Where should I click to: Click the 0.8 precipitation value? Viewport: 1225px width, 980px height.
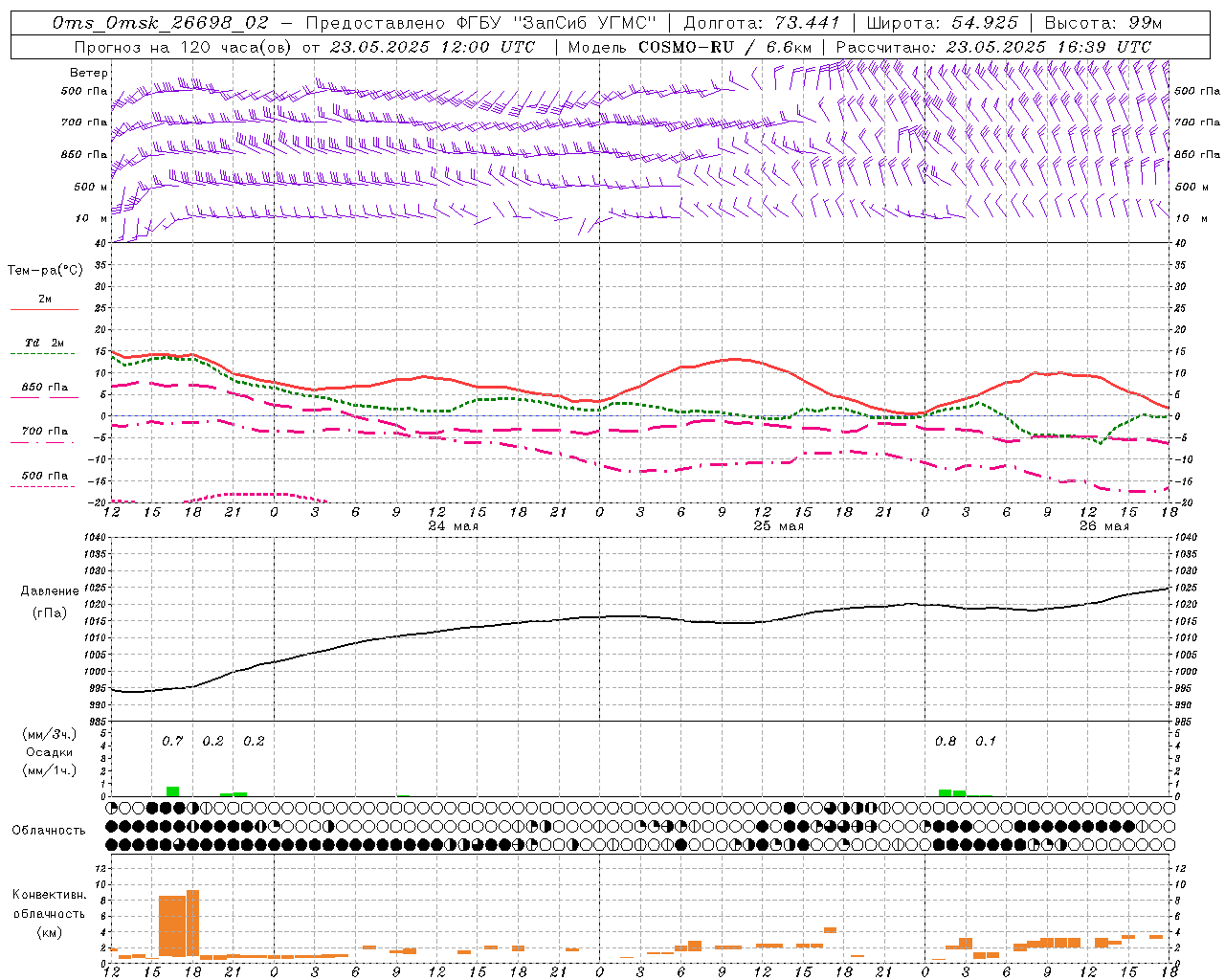pyautogui.click(x=946, y=741)
